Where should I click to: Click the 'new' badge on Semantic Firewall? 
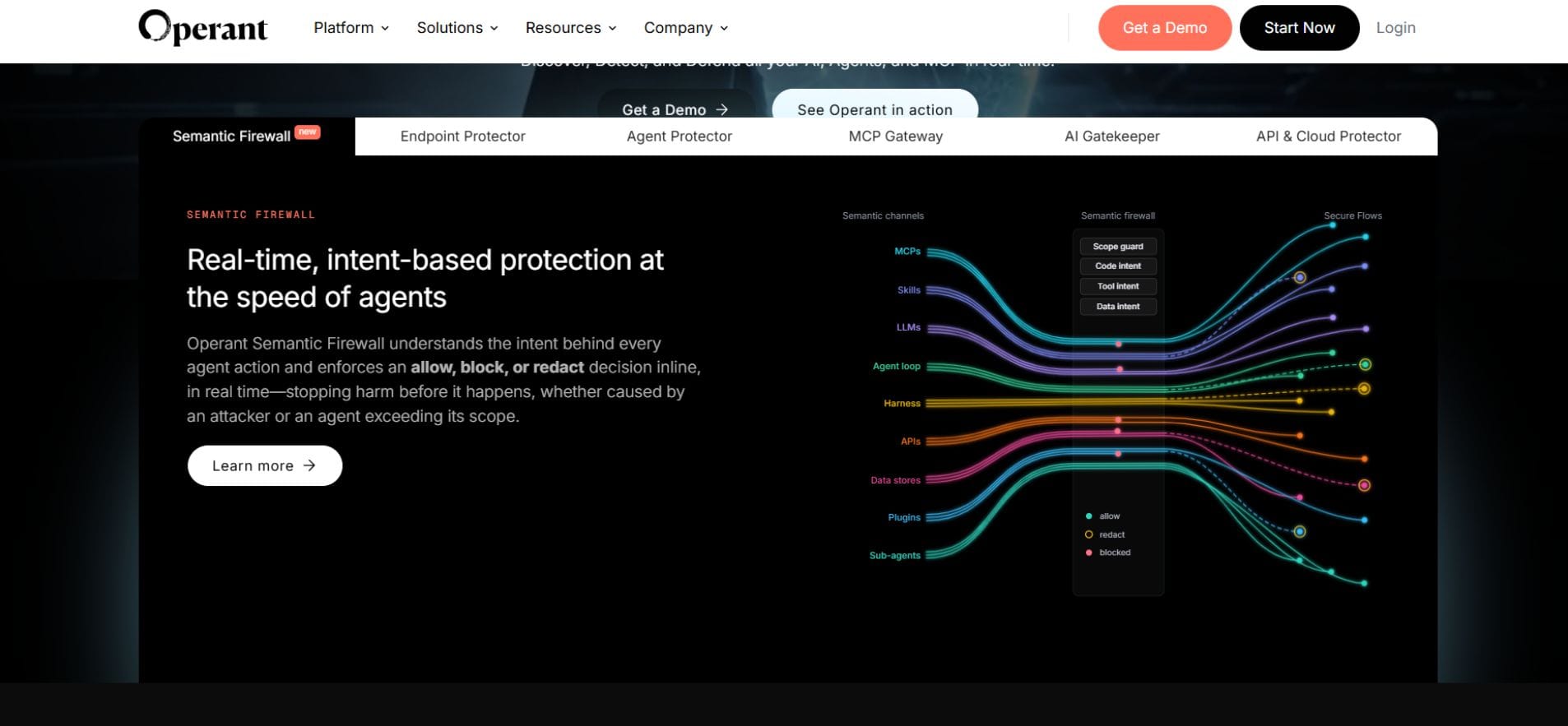pyautogui.click(x=308, y=132)
